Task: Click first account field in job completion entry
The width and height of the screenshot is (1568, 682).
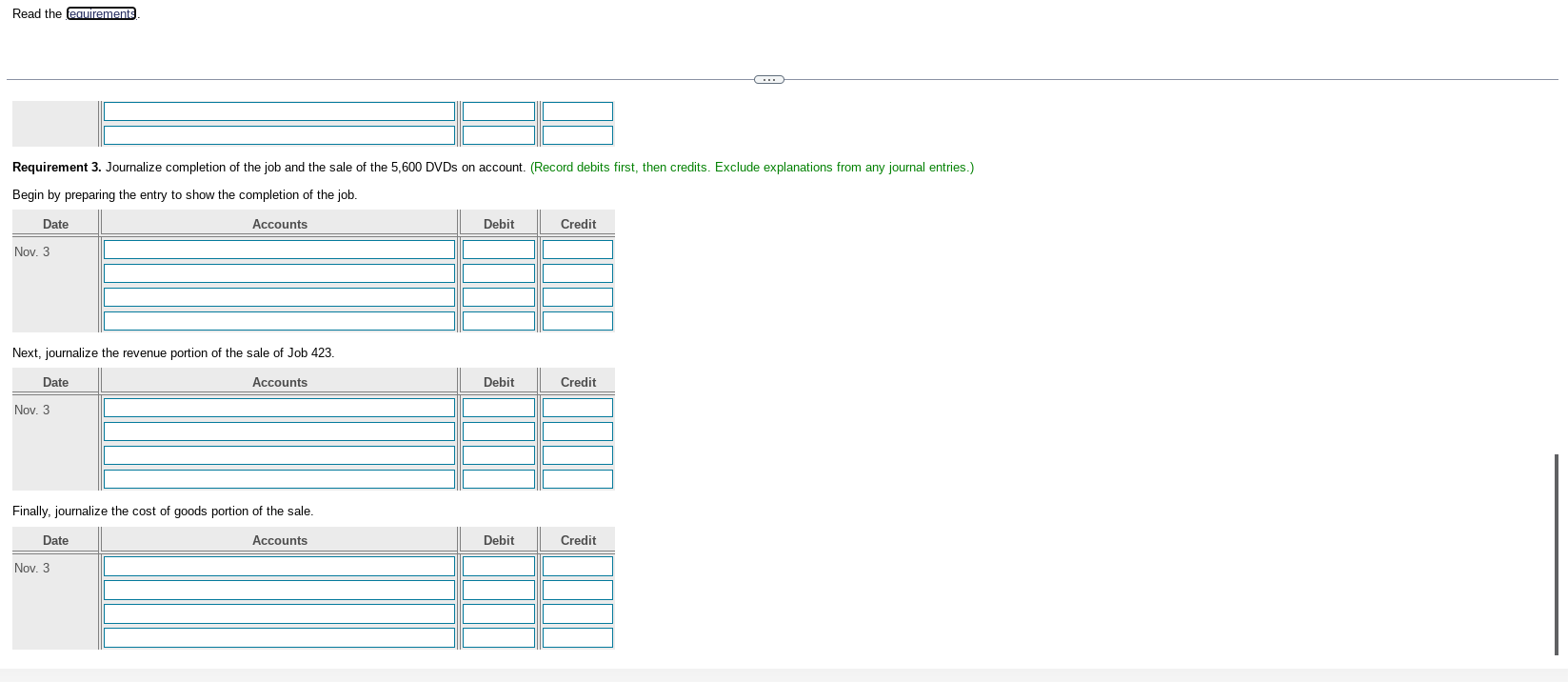Action: (279, 250)
